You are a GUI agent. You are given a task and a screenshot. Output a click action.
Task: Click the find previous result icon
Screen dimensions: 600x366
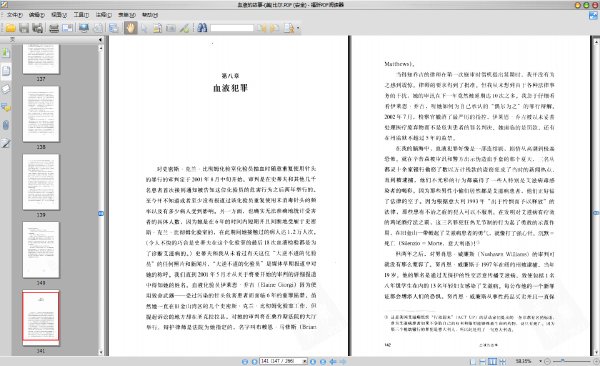(261, 28)
